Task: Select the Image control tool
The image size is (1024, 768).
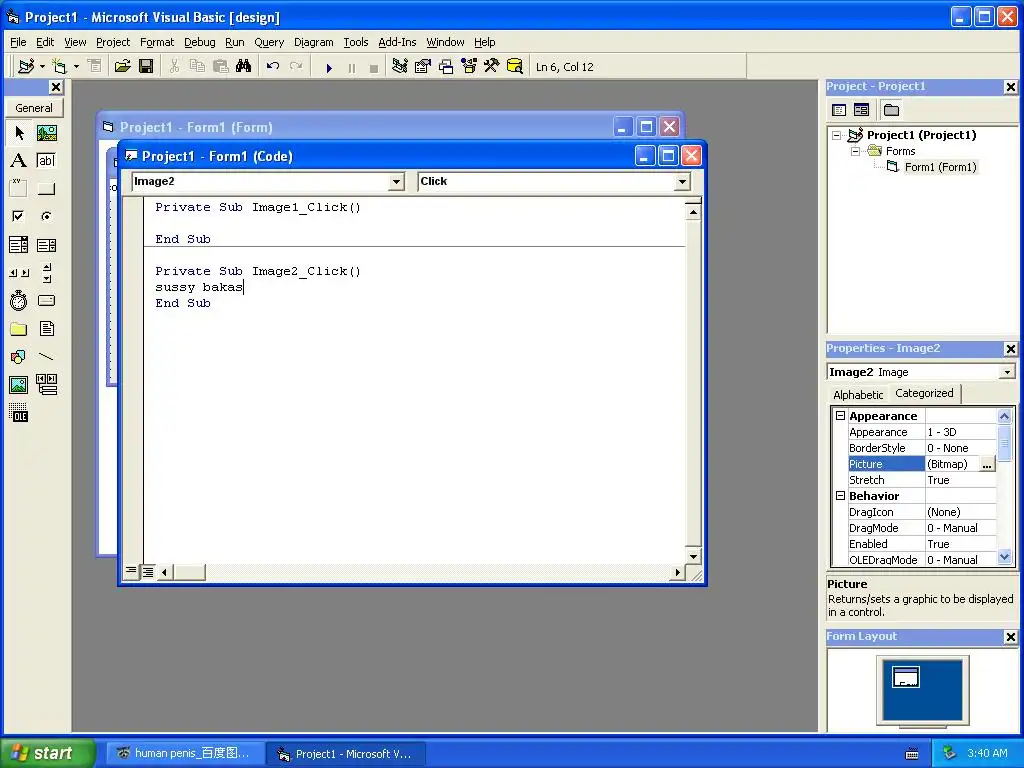Action: point(19,385)
